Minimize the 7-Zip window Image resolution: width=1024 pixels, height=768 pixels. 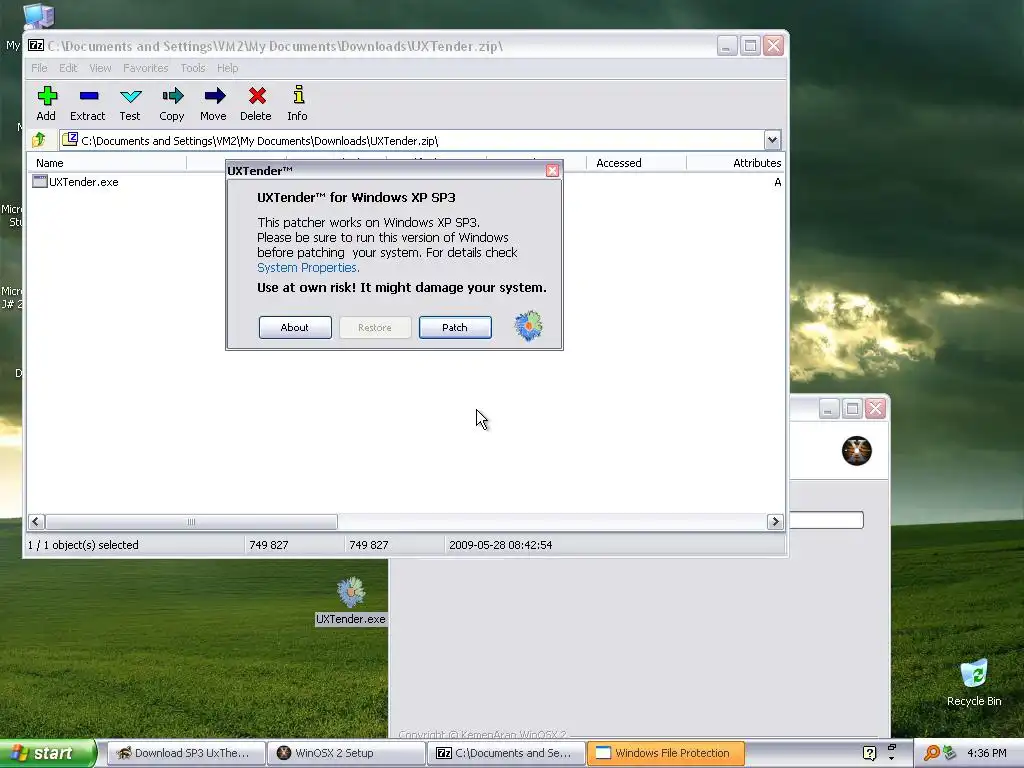(727, 46)
